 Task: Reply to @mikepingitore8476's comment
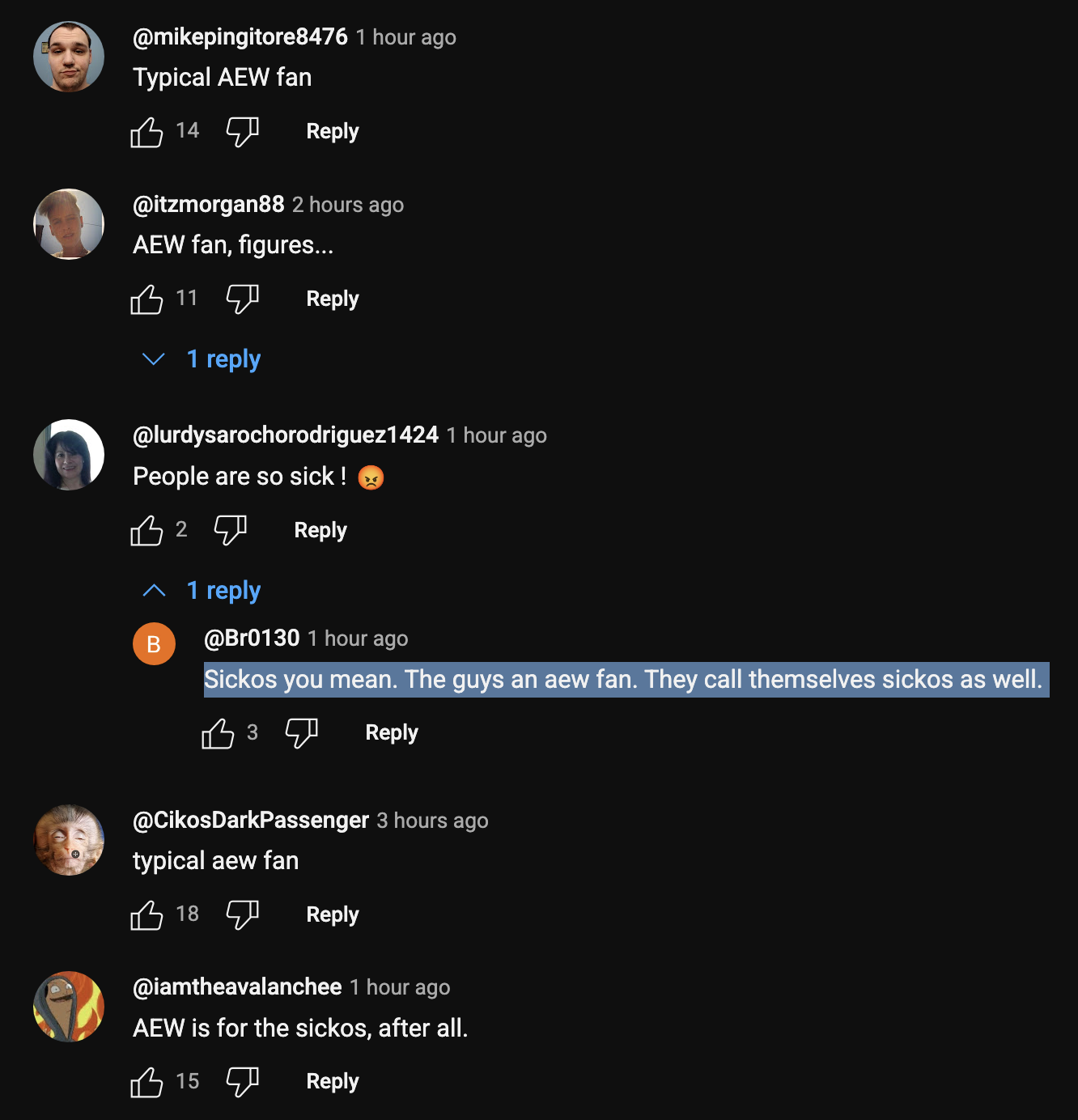332,131
